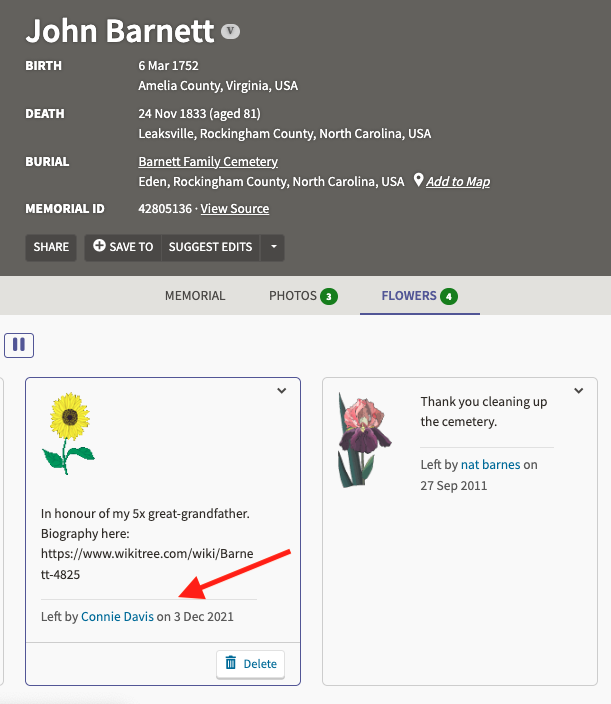Click the green 4 badge on Flowers

coord(449,296)
